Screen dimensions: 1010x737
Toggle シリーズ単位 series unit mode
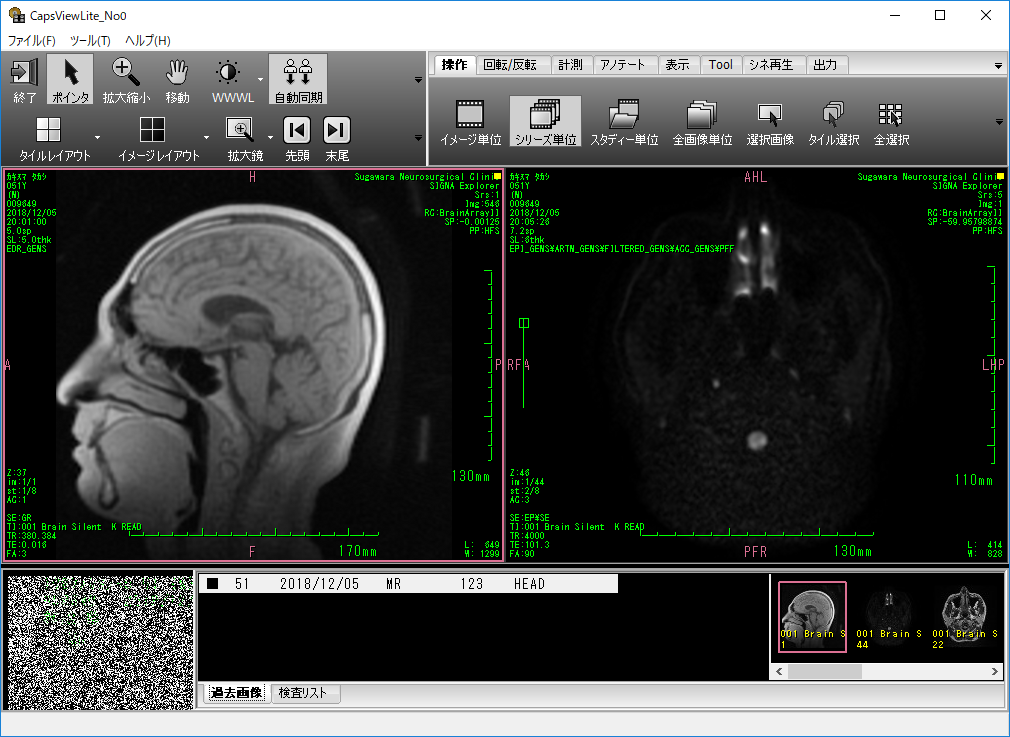[545, 122]
